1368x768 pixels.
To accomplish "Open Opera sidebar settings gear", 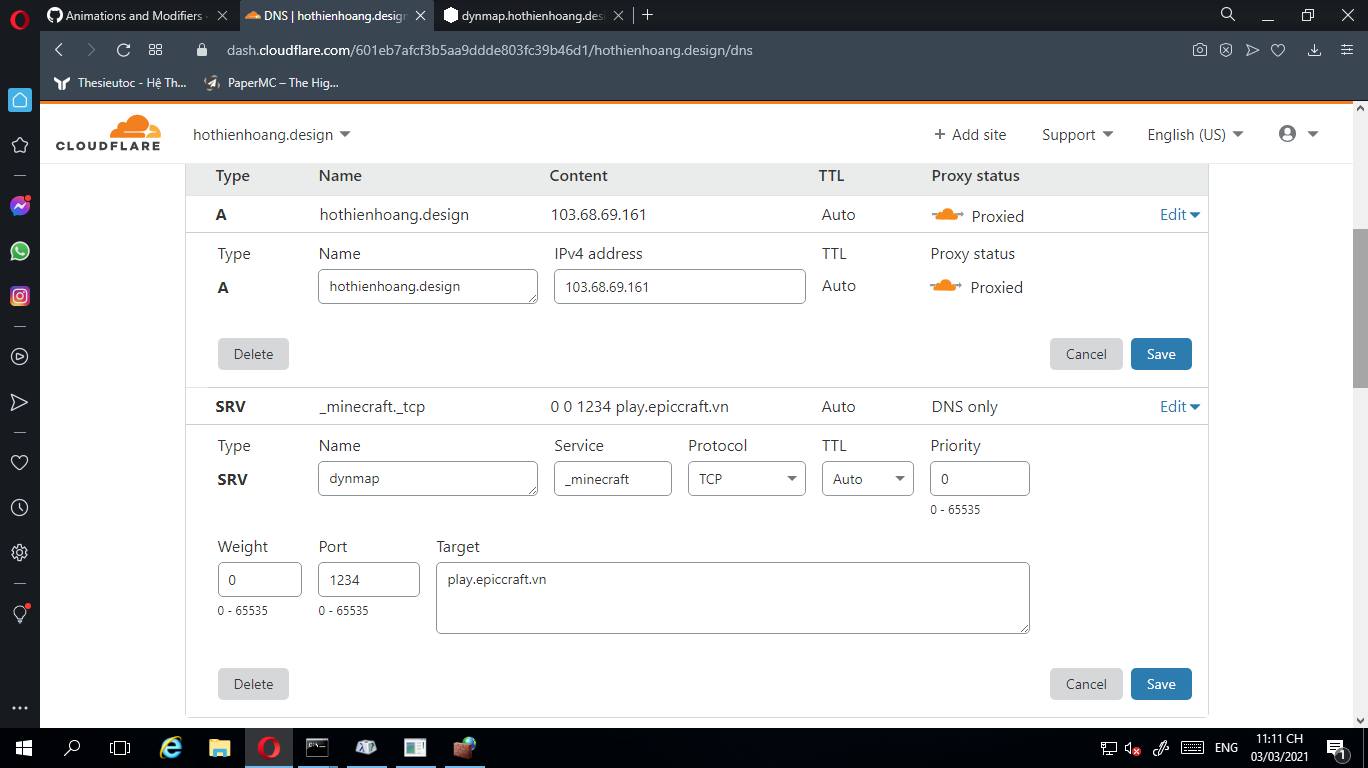I will (19, 552).
